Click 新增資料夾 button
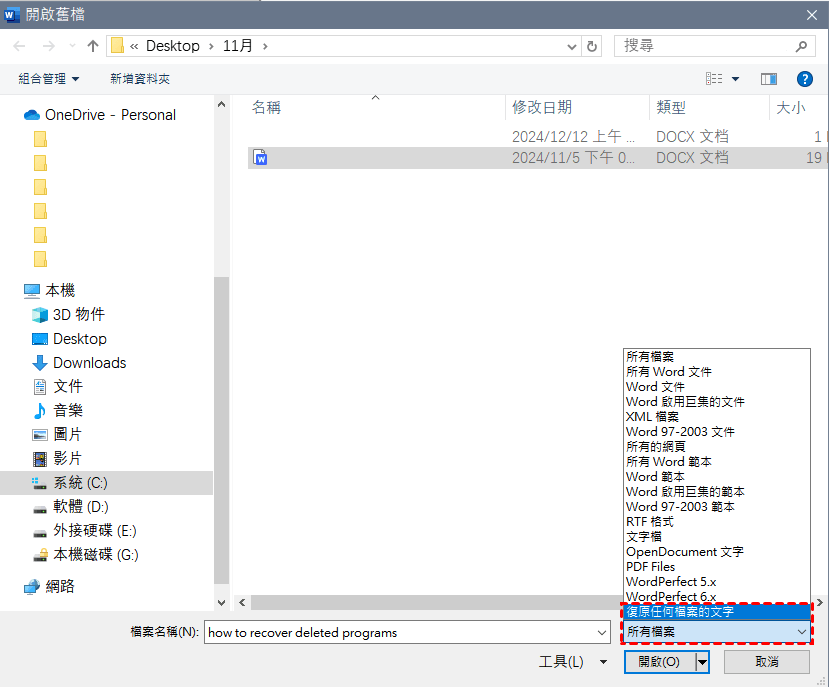The height and width of the screenshot is (687, 829). click(140, 79)
